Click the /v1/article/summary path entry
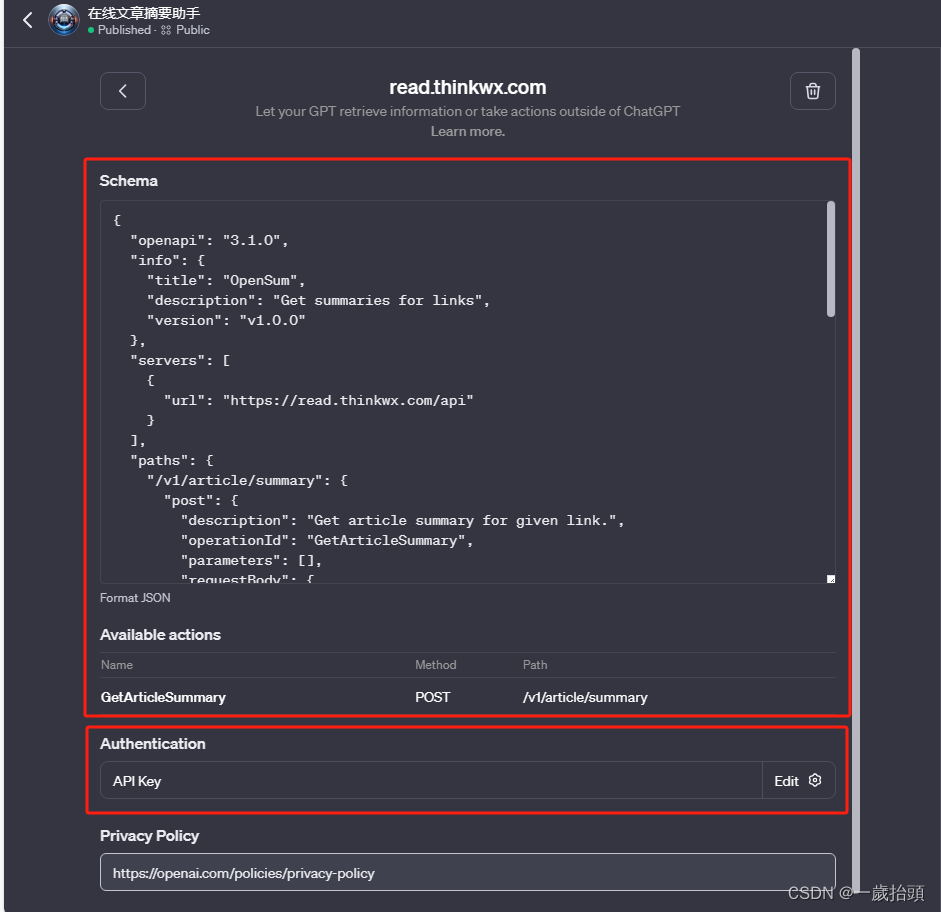The height and width of the screenshot is (912, 941). coord(585,697)
